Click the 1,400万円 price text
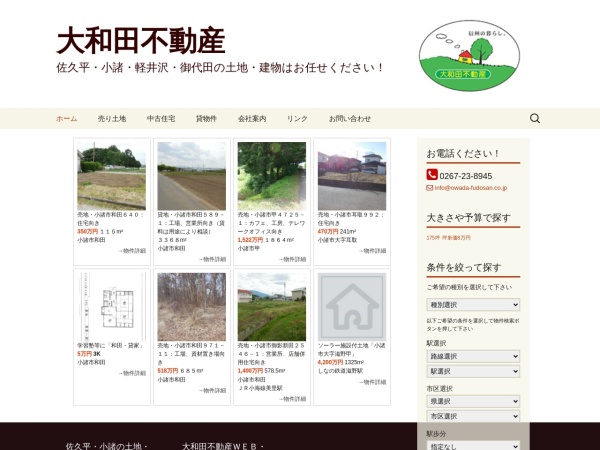The image size is (600, 450). pyautogui.click(x=250, y=371)
